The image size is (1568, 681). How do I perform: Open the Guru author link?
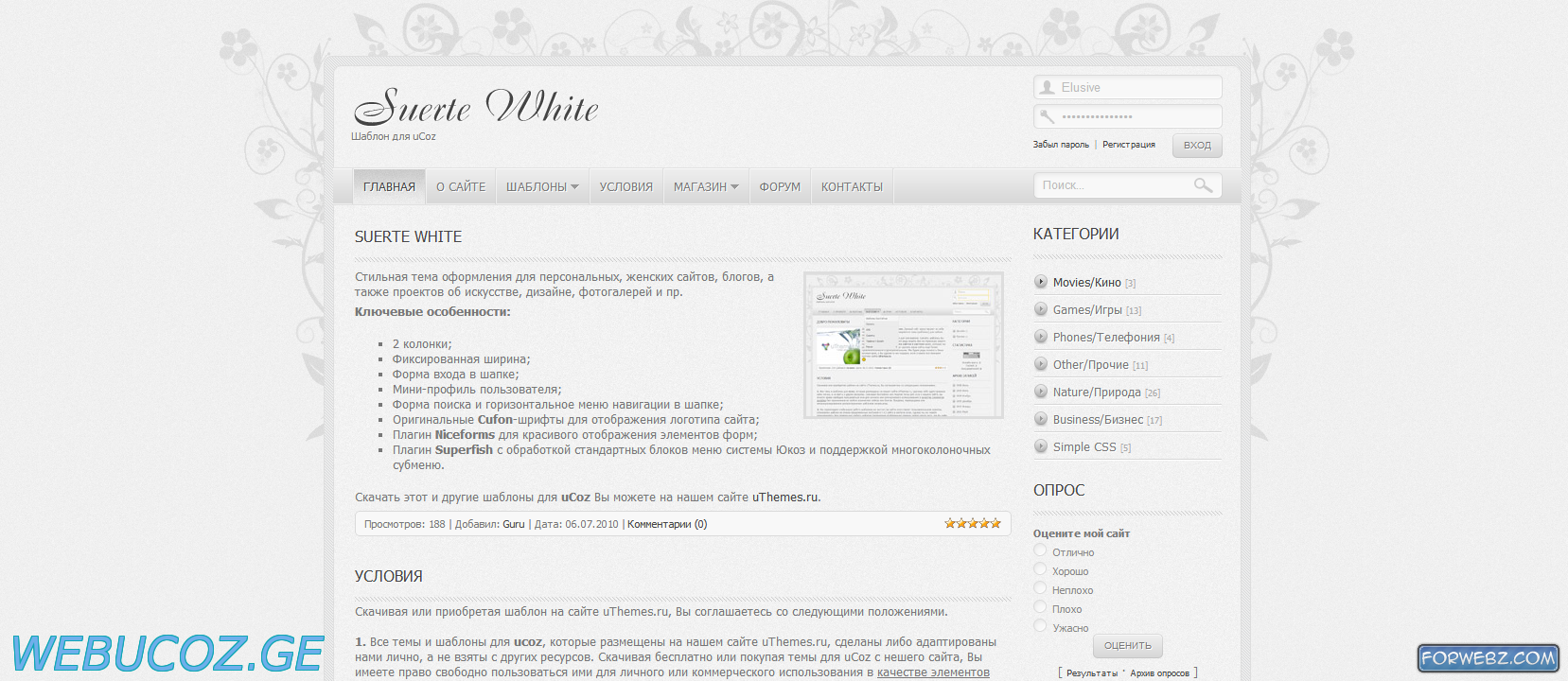(x=514, y=524)
